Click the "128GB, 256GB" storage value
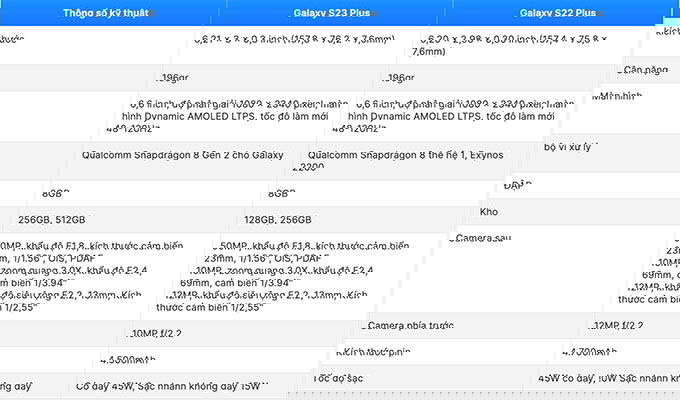680x400 pixels. 278,220
